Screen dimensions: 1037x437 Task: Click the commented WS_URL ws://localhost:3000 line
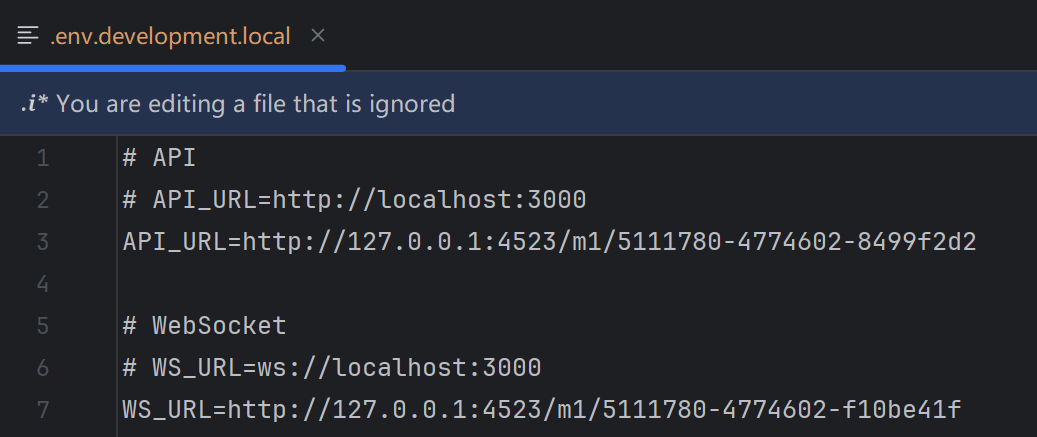click(332, 368)
